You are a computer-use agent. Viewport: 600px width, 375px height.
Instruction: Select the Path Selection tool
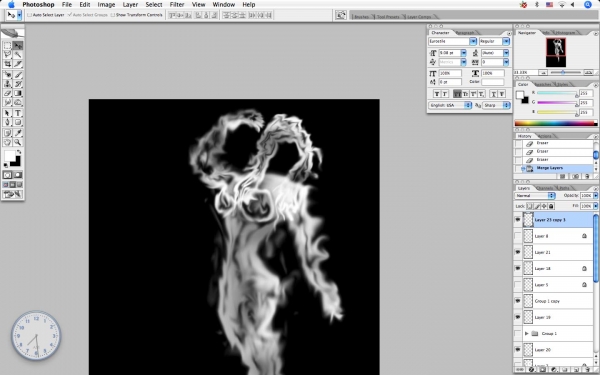coord(7,113)
